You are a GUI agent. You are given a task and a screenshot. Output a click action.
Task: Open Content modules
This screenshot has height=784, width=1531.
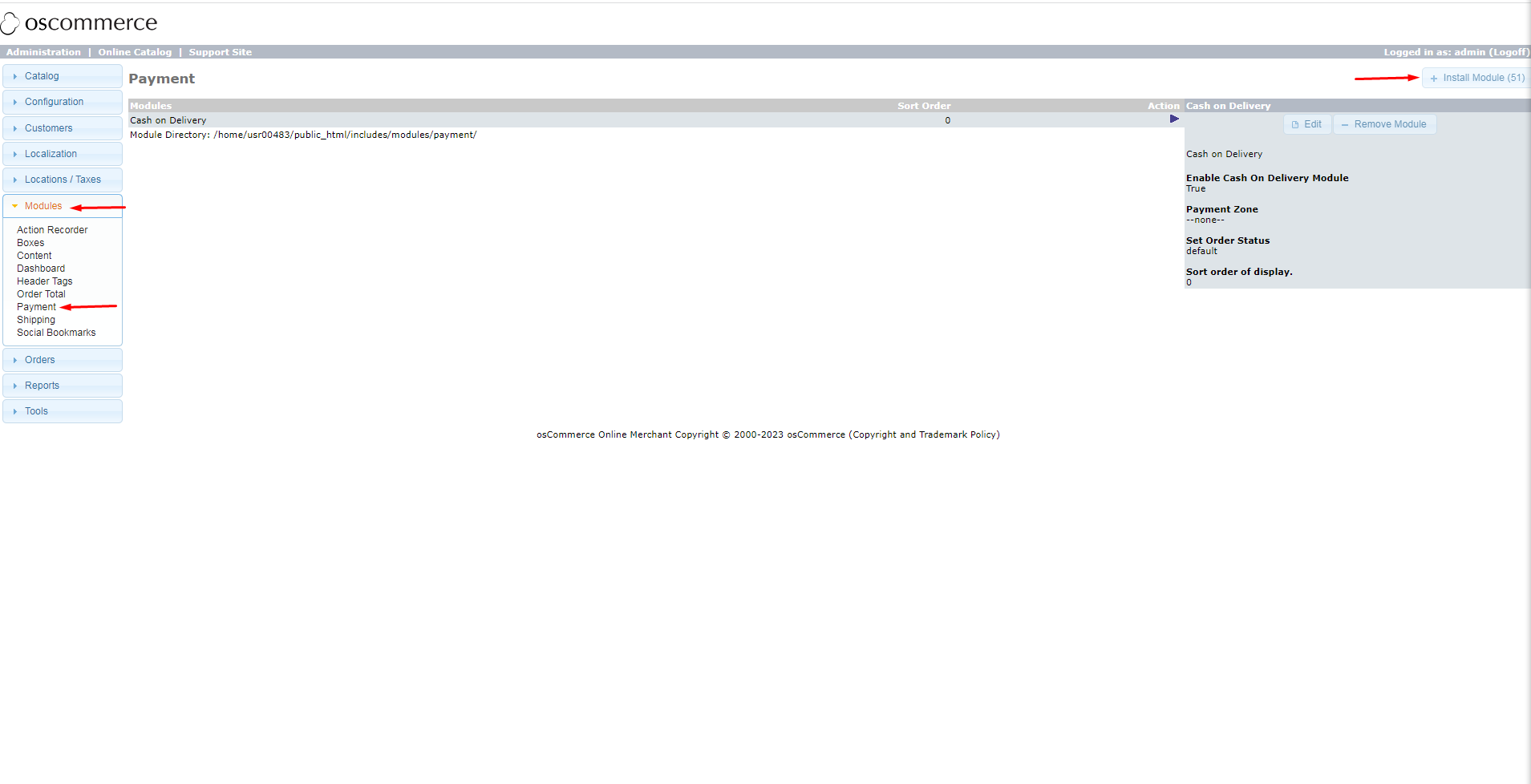34,256
